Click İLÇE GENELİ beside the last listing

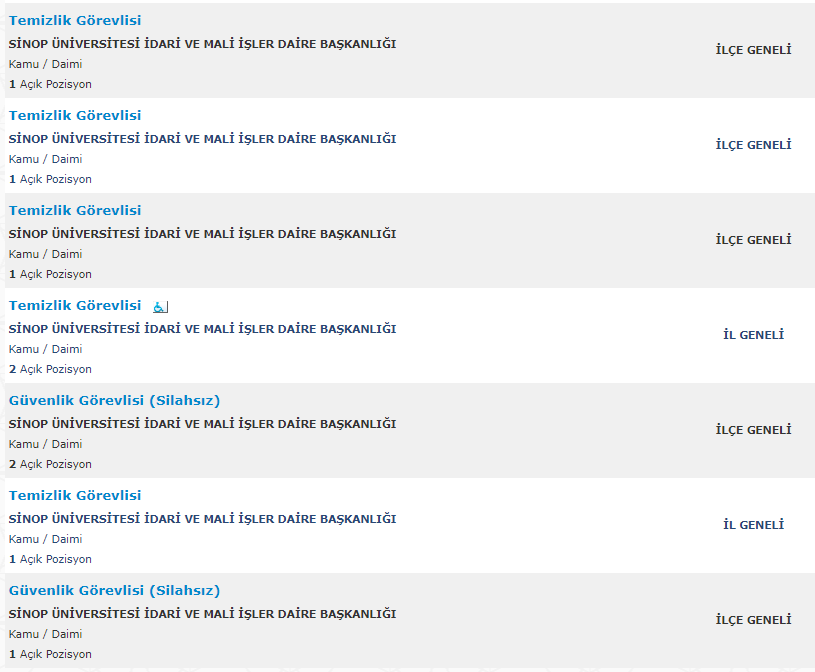click(x=753, y=620)
